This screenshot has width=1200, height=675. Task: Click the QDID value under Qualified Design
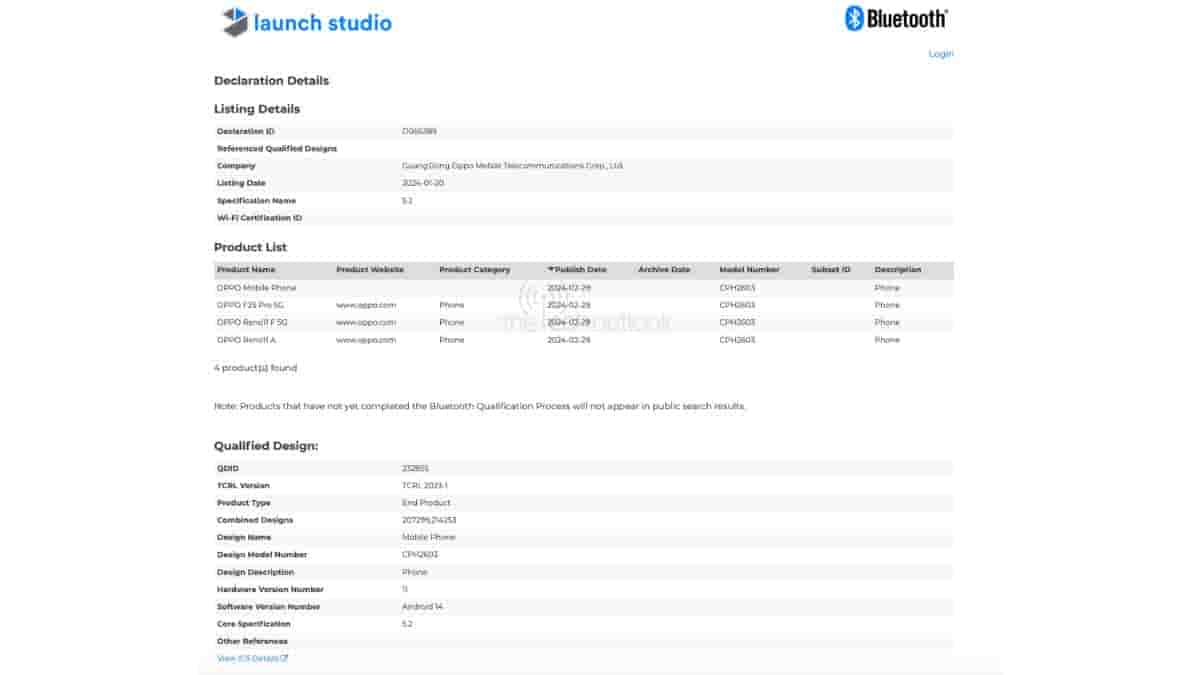(412, 468)
